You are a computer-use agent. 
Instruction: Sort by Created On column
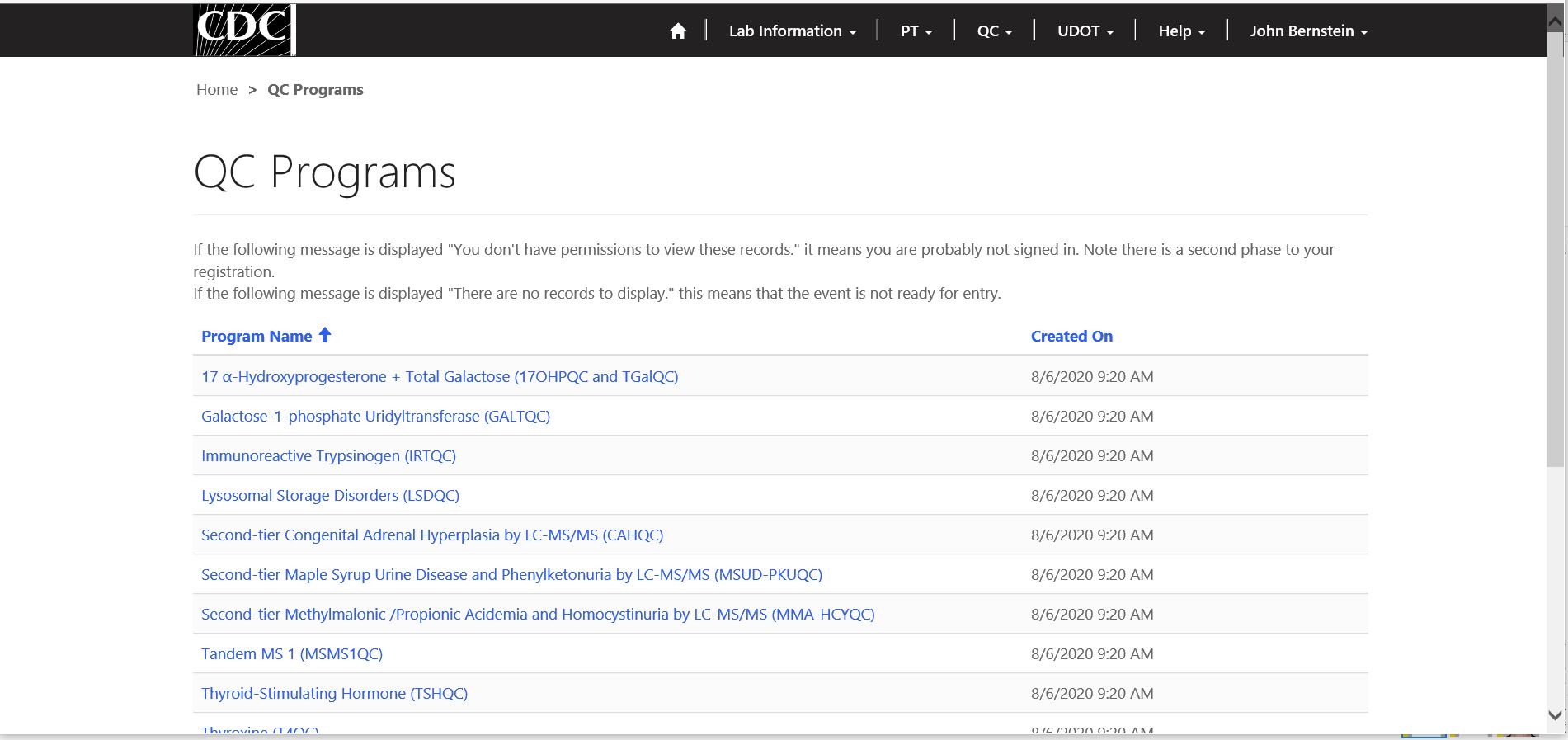click(1071, 337)
